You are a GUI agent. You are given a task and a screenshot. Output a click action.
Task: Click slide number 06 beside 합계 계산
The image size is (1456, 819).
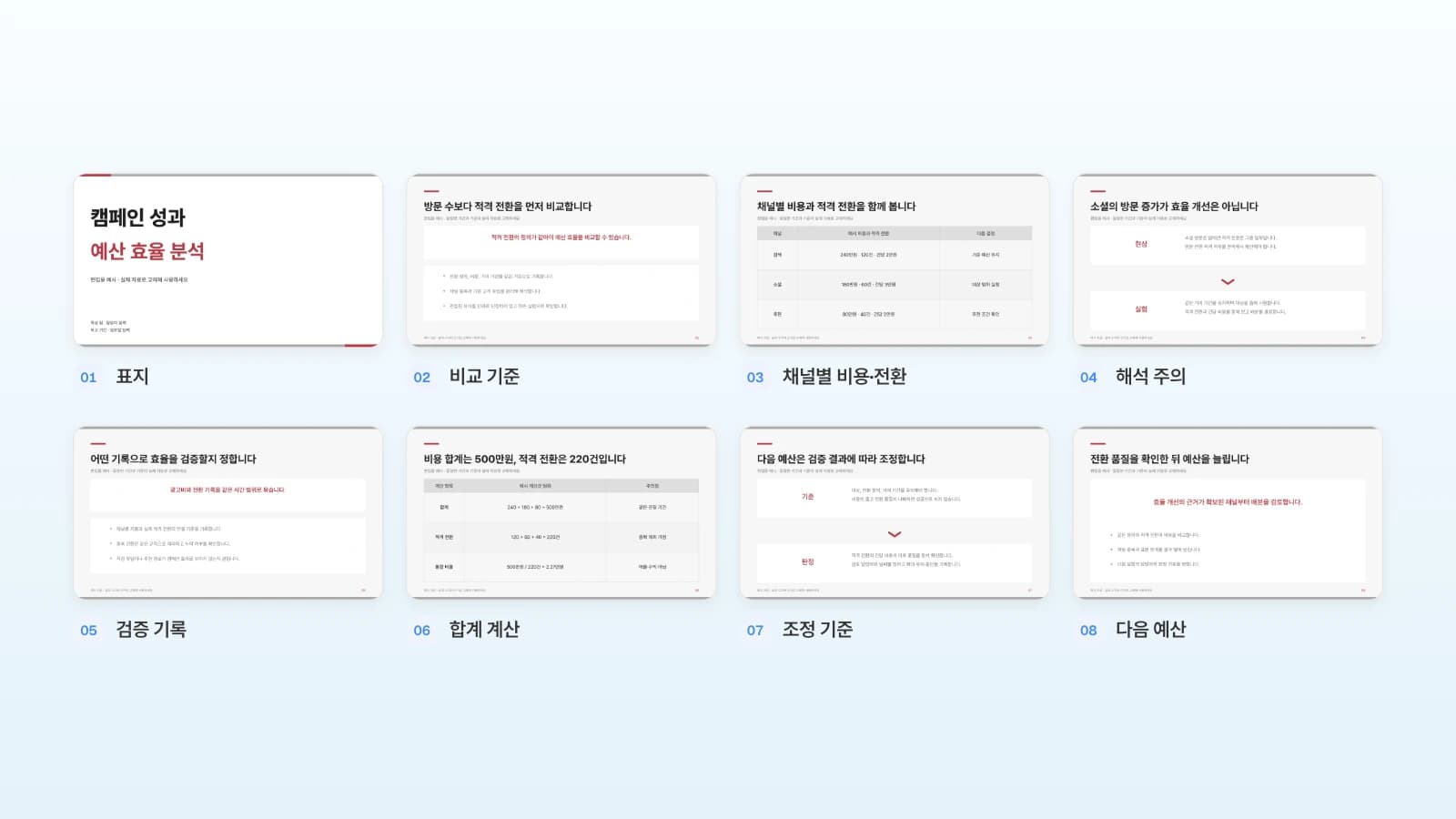(x=421, y=631)
